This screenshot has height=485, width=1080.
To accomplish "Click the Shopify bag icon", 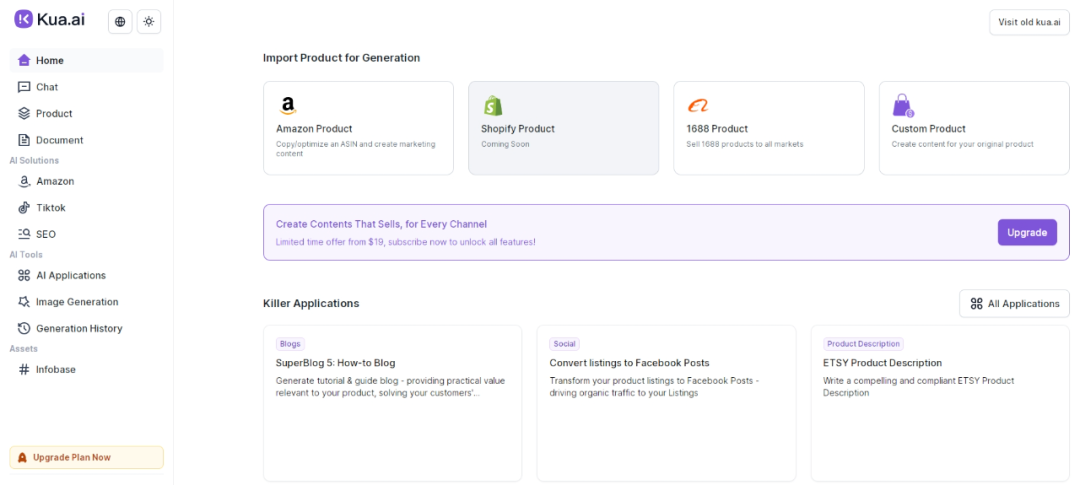I will pyautogui.click(x=492, y=106).
